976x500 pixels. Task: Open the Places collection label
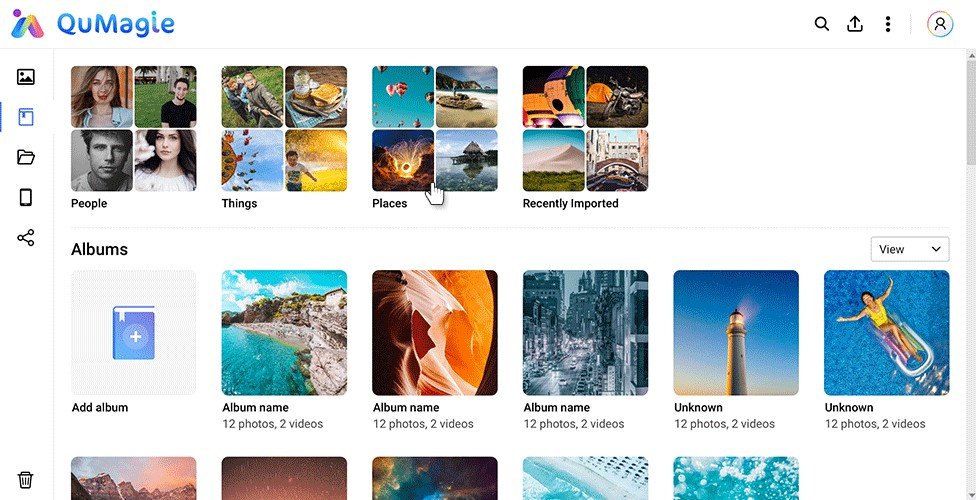[390, 204]
